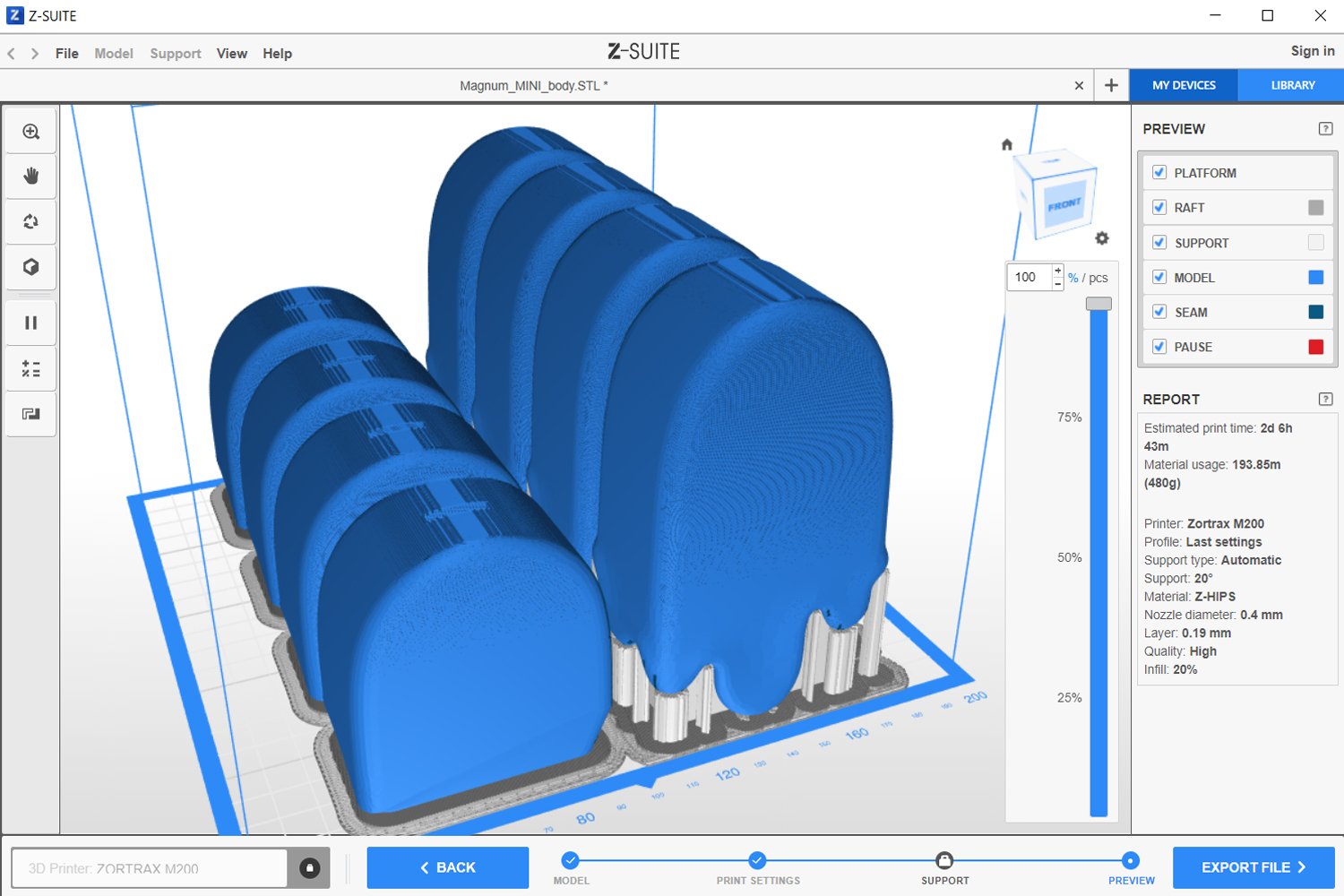The width and height of the screenshot is (1344, 896).
Task: Switch layer units to pcs
Action: coord(1098,278)
